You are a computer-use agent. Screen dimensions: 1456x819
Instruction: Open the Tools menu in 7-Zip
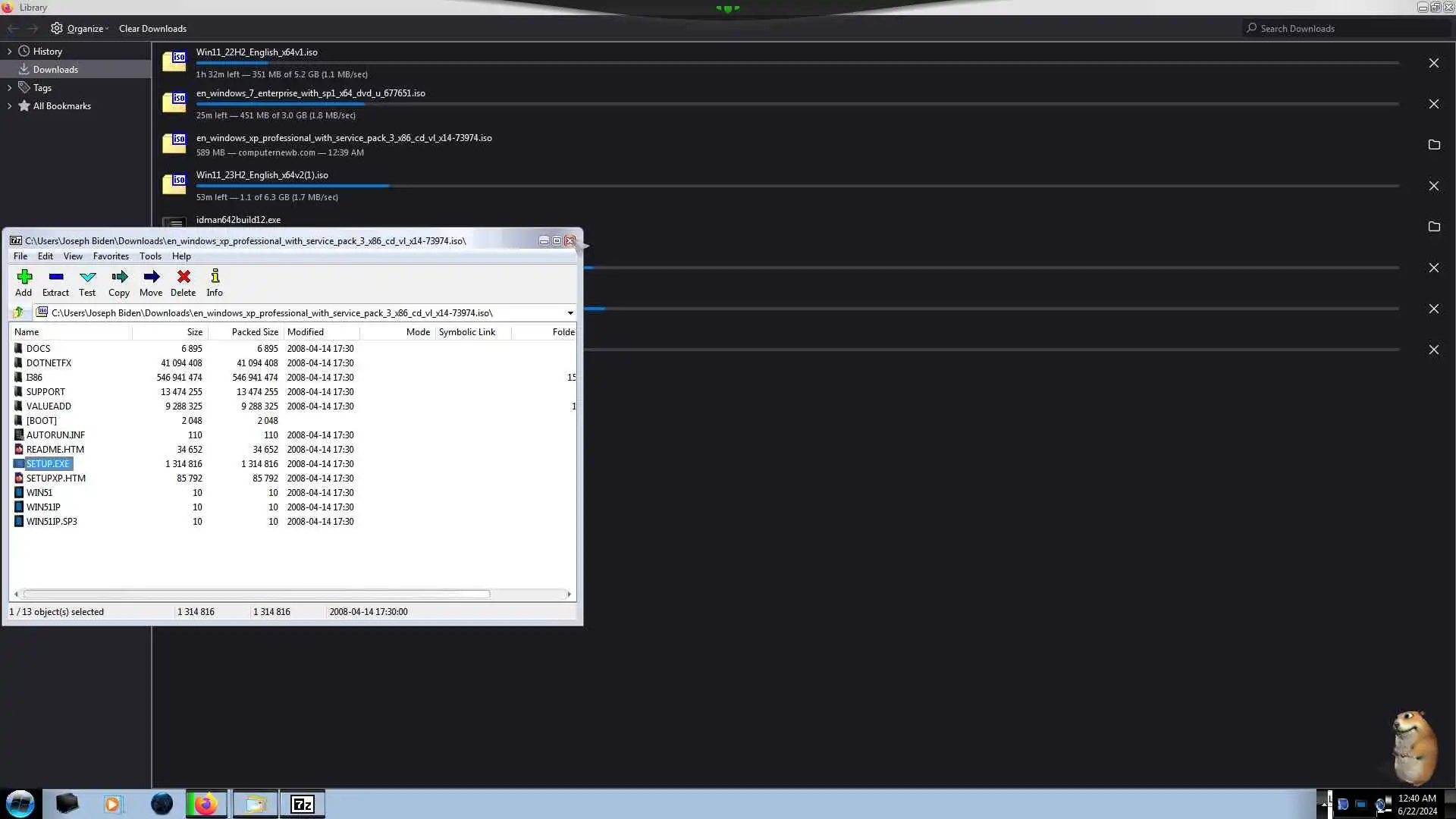[150, 256]
